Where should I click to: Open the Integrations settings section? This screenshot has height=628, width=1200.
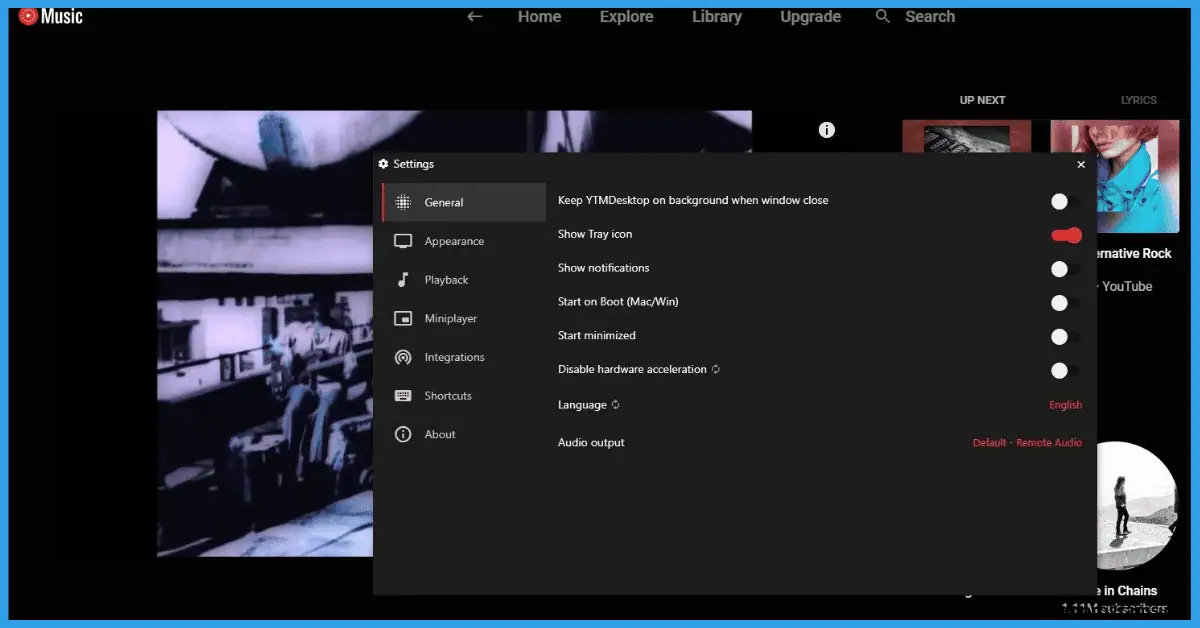tap(464, 357)
